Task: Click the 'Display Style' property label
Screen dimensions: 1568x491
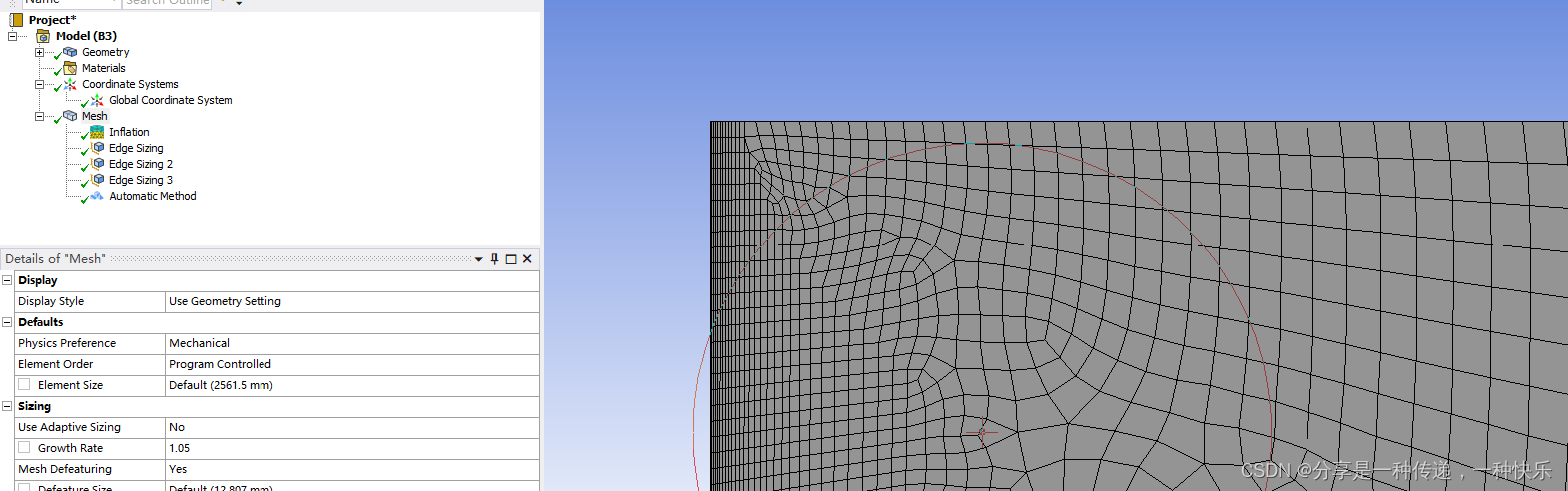Action: pos(51,301)
